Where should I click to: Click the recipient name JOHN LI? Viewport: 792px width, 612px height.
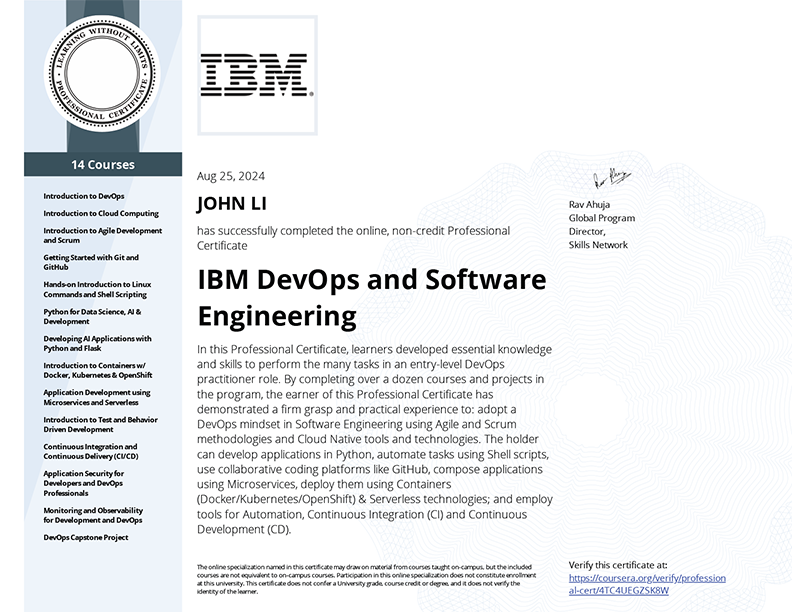point(232,203)
